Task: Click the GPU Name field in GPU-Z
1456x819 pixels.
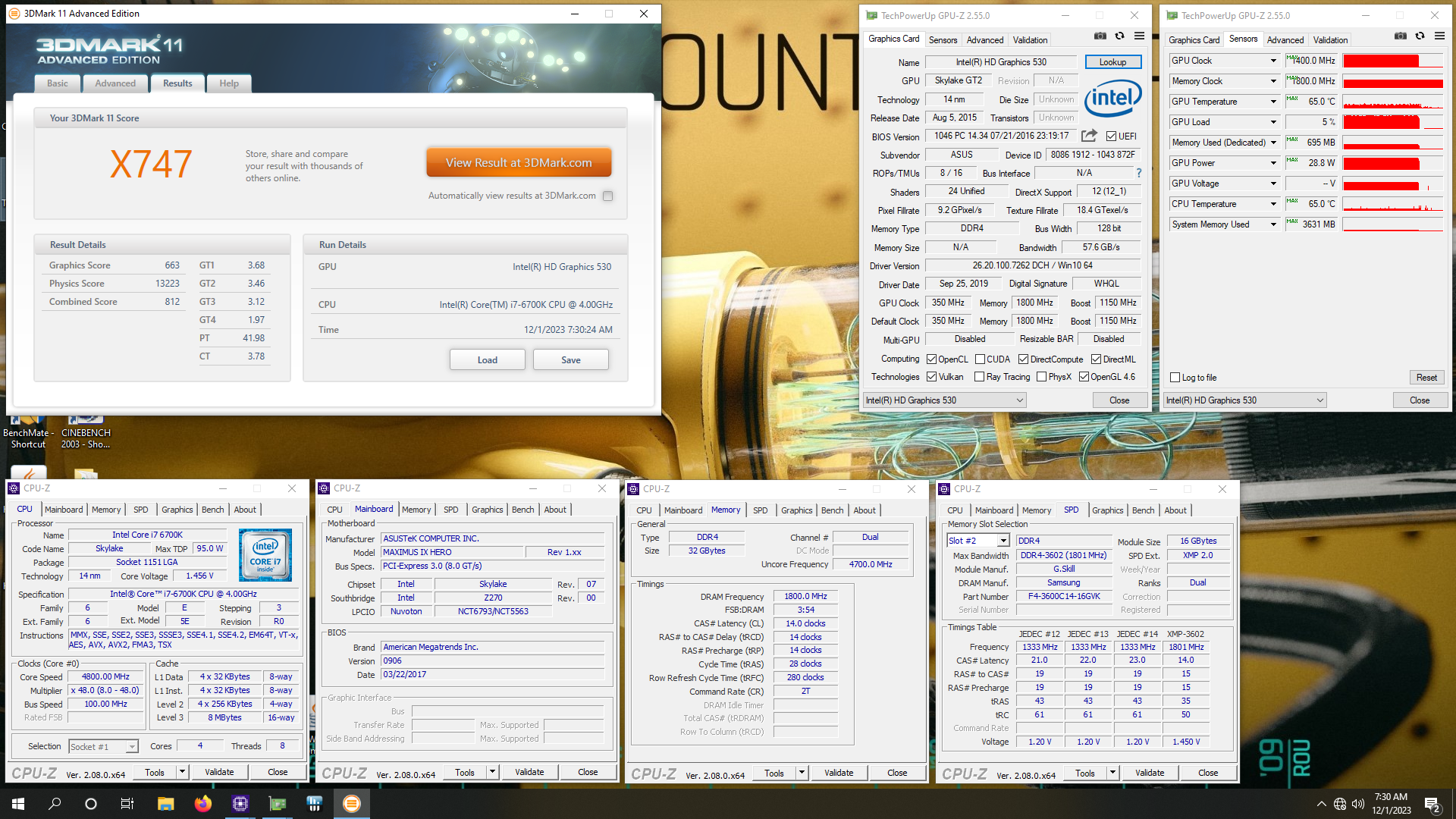Action: 1001,62
